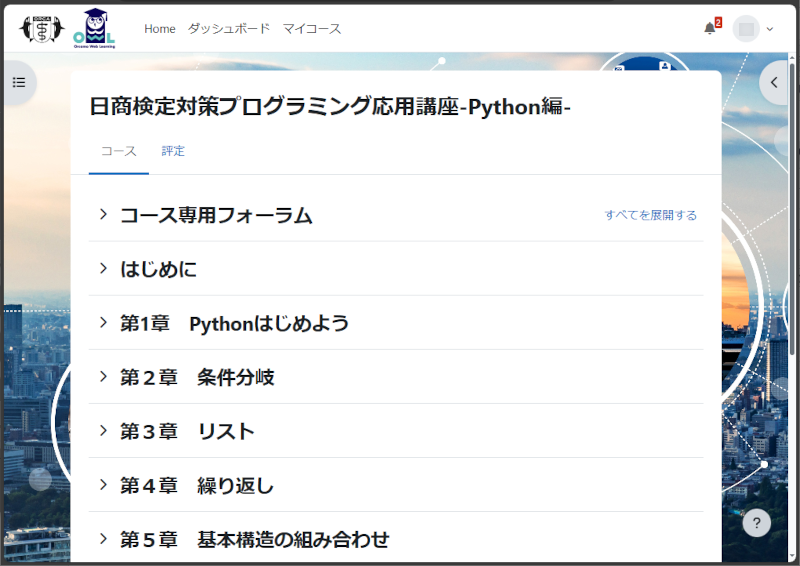Click the owl Web Learning logo
The height and width of the screenshot is (566, 800).
94,29
